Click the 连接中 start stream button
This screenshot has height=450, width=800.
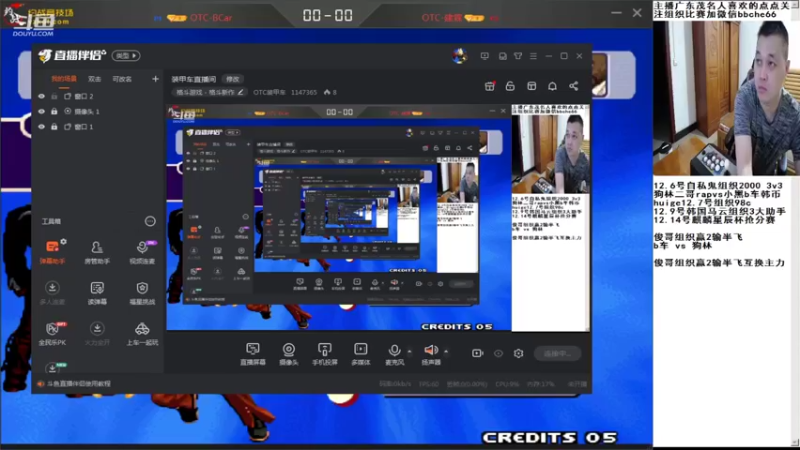point(558,353)
